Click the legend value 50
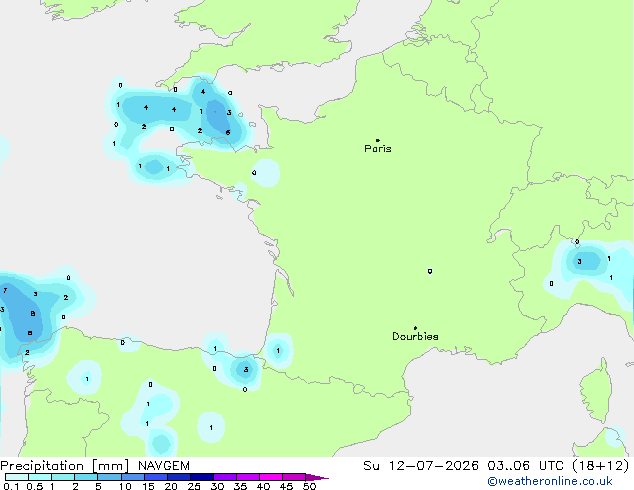Image resolution: width=634 pixels, height=490 pixels. [x=309, y=486]
